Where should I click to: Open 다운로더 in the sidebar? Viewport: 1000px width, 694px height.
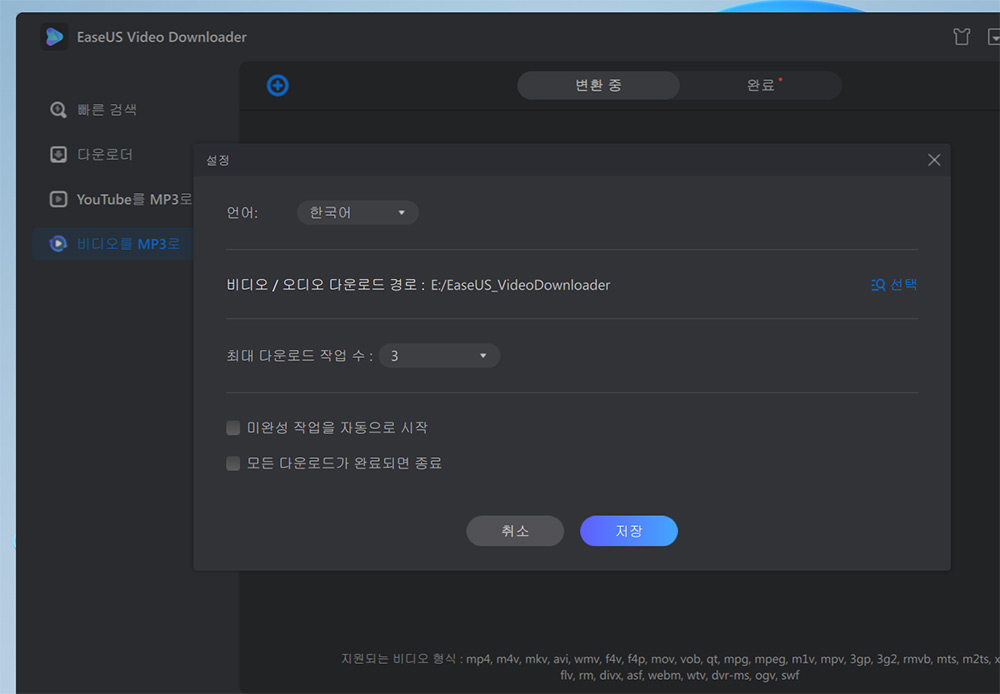click(x=91, y=154)
